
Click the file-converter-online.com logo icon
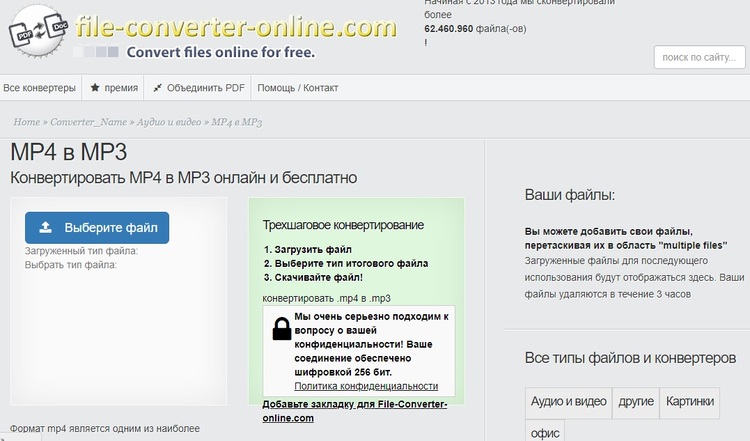point(38,30)
